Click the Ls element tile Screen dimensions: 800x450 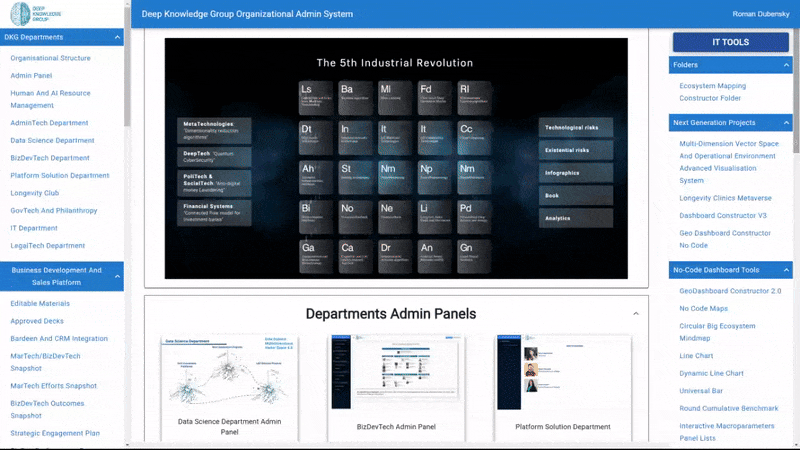[316, 97]
